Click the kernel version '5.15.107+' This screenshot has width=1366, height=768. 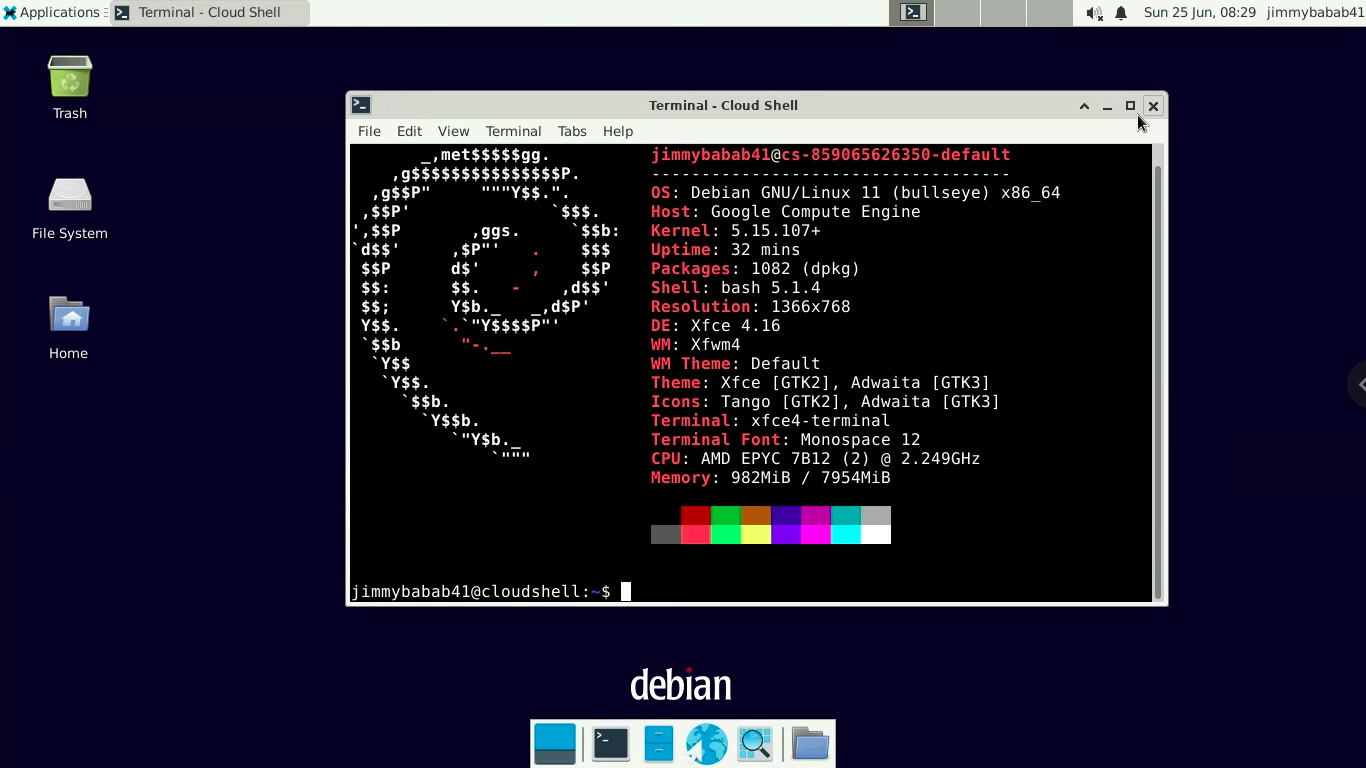[x=775, y=231]
